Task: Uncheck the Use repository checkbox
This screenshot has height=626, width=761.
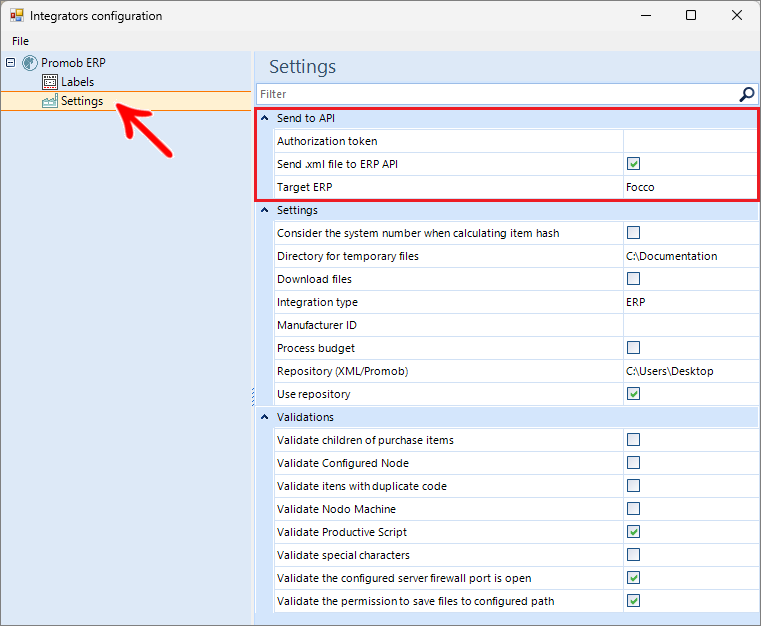Action: (633, 394)
